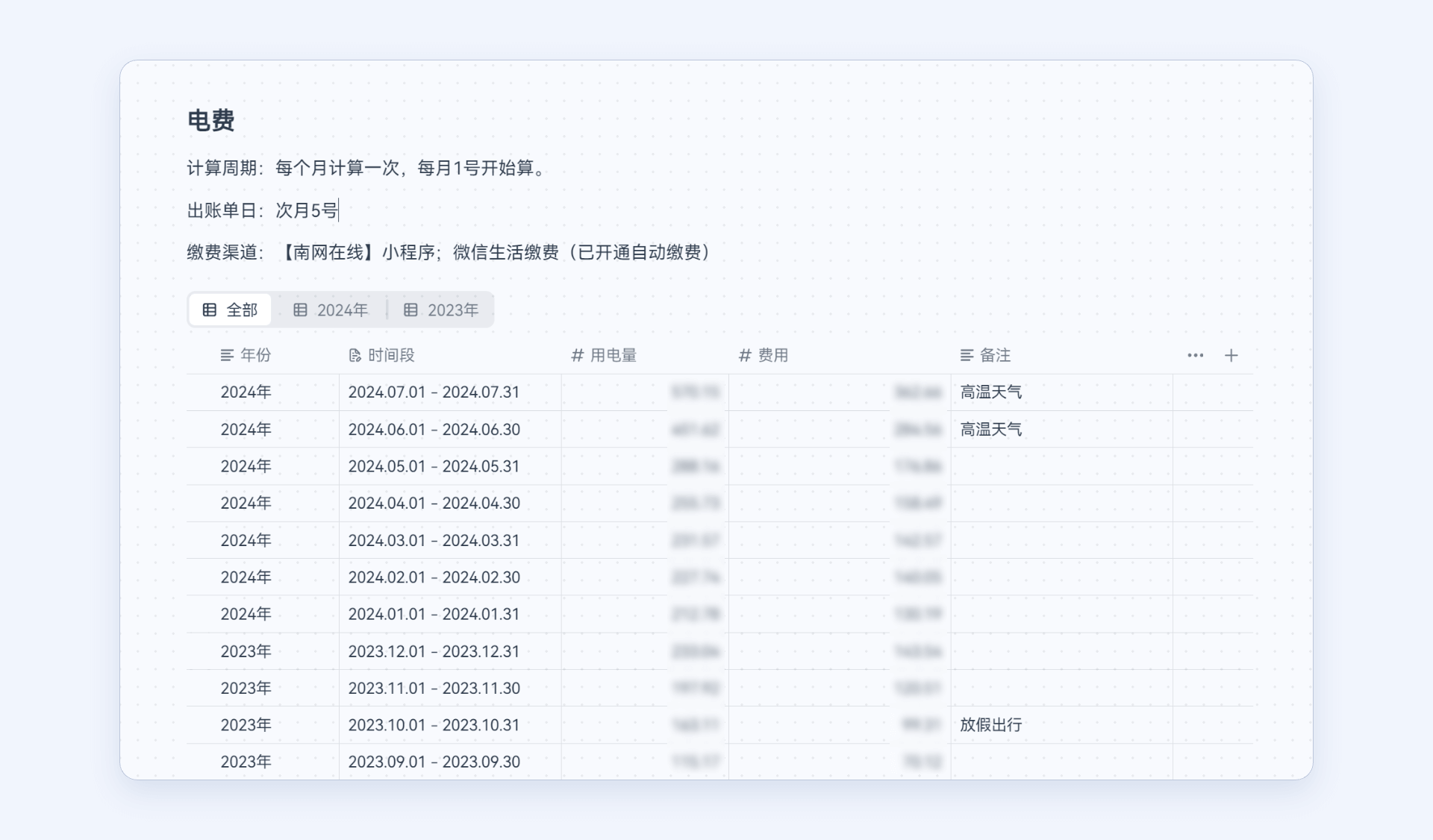The height and width of the screenshot is (840, 1433).
Task: Click the page title 电费
Action: [210, 120]
